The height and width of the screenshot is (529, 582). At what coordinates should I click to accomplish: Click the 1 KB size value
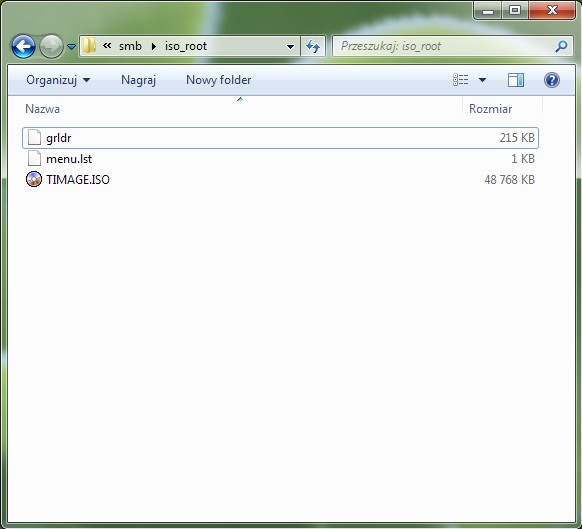(x=523, y=159)
